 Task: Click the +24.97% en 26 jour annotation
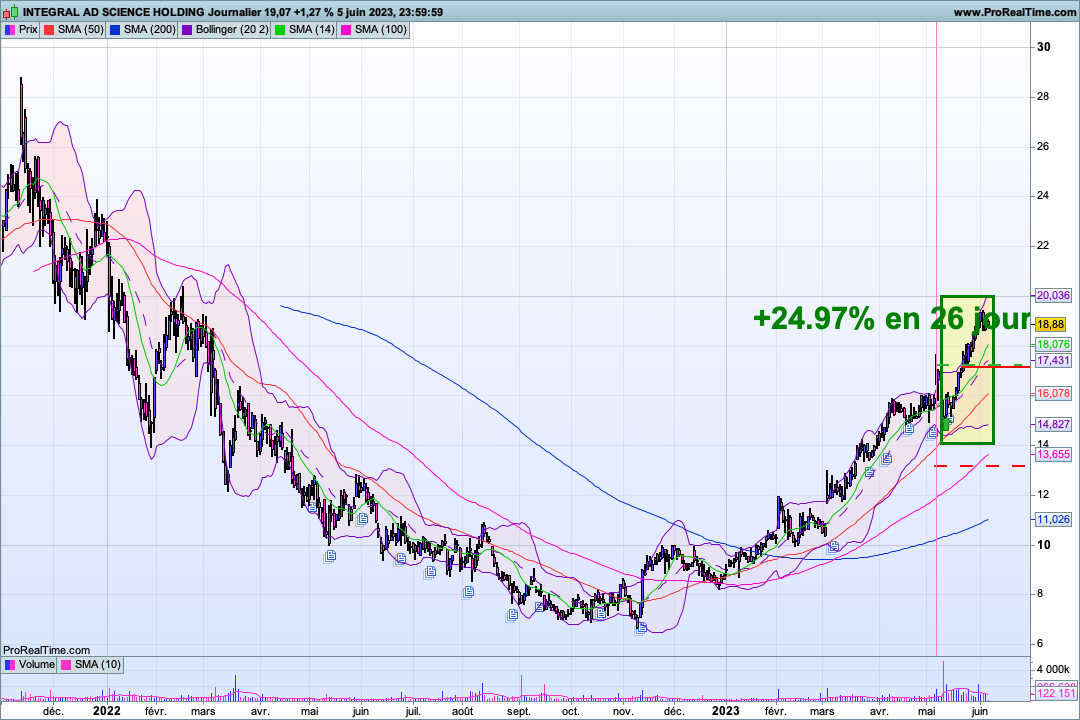(x=891, y=318)
